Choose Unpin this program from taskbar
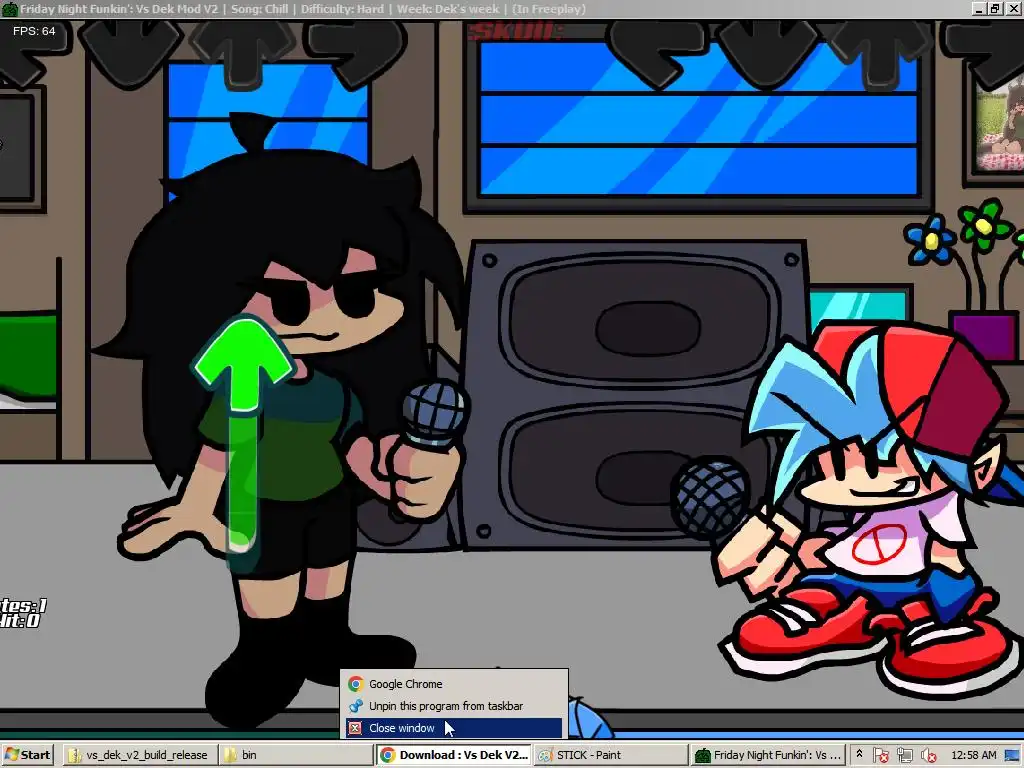 (453, 706)
